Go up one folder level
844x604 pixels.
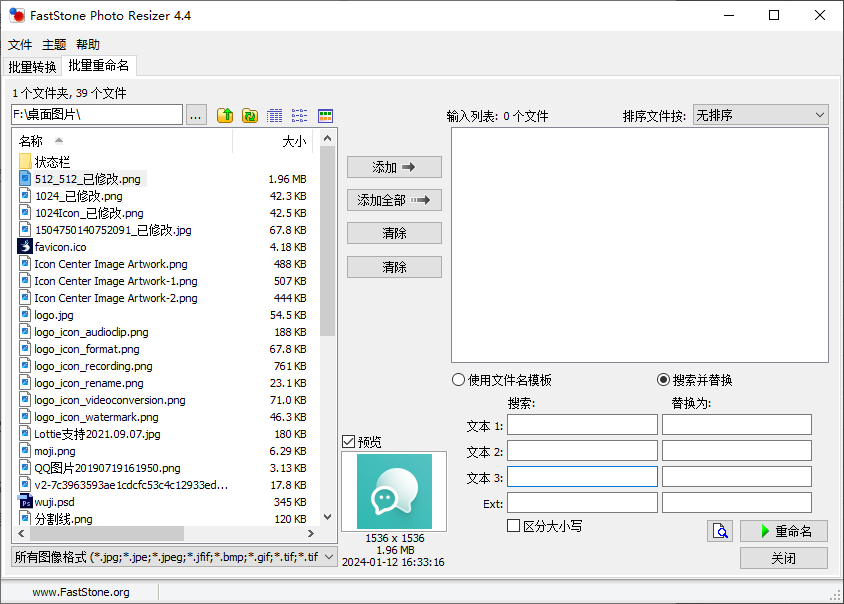pyautogui.click(x=225, y=116)
